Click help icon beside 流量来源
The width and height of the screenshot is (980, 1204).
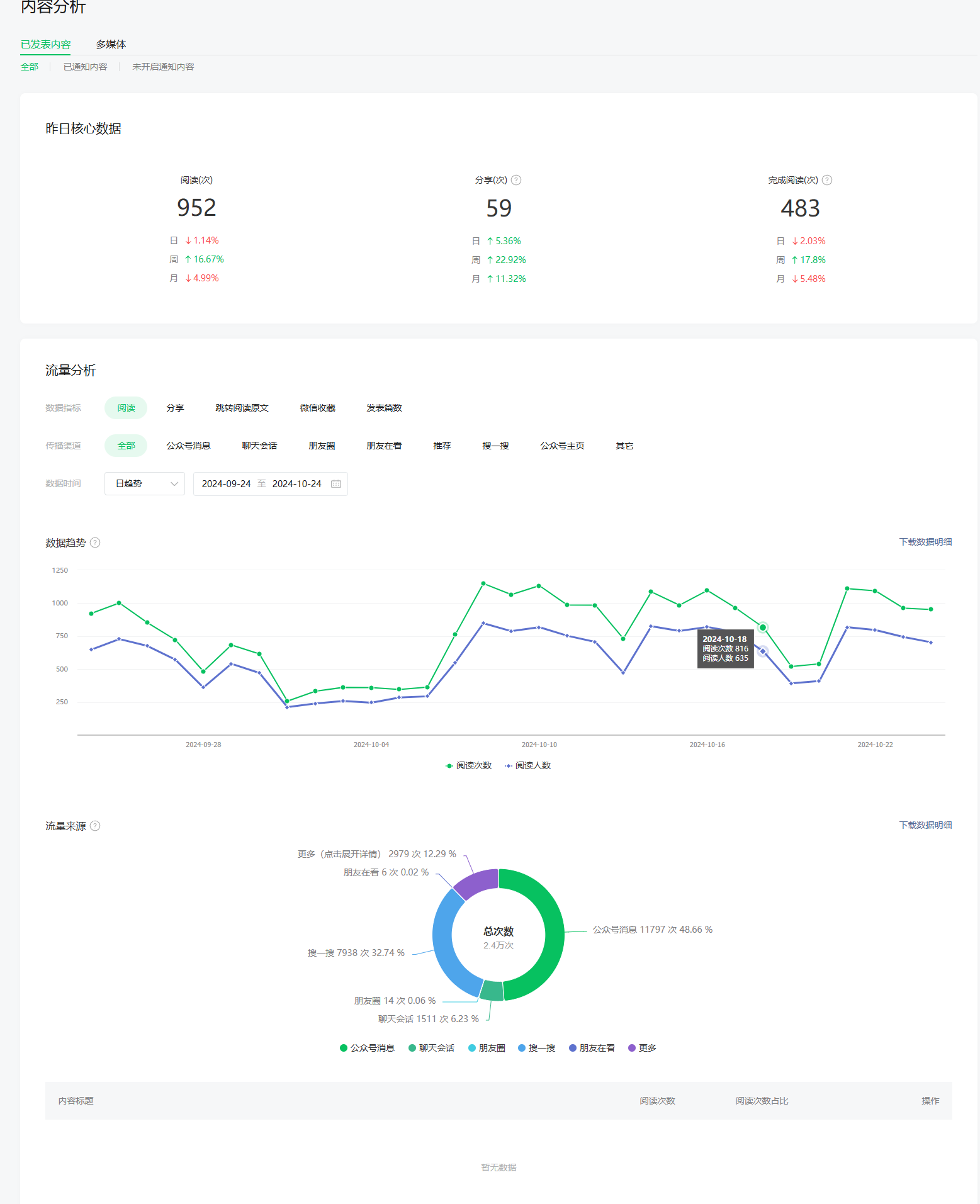95,826
